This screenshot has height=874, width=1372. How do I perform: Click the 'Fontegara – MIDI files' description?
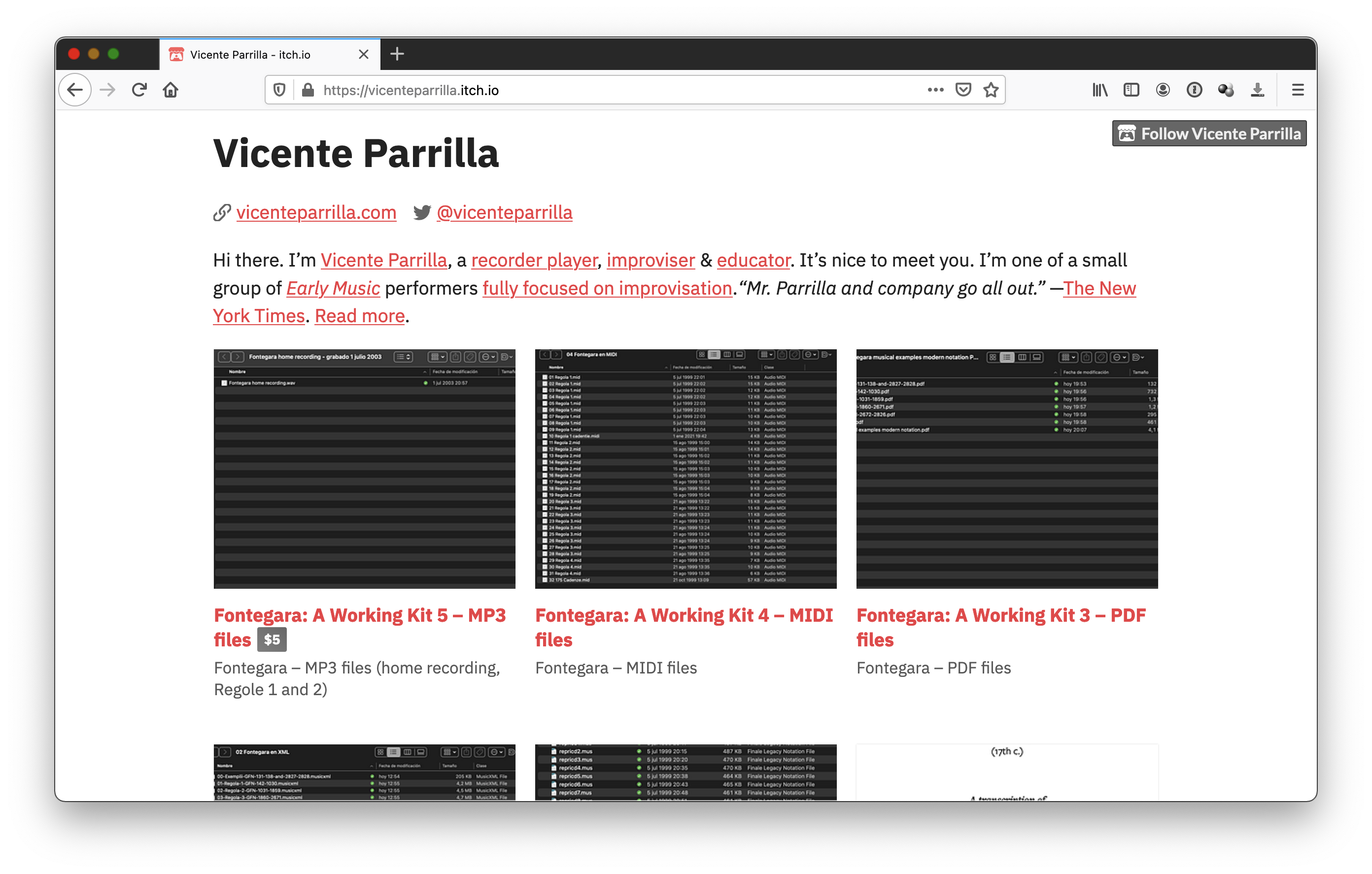(x=616, y=668)
